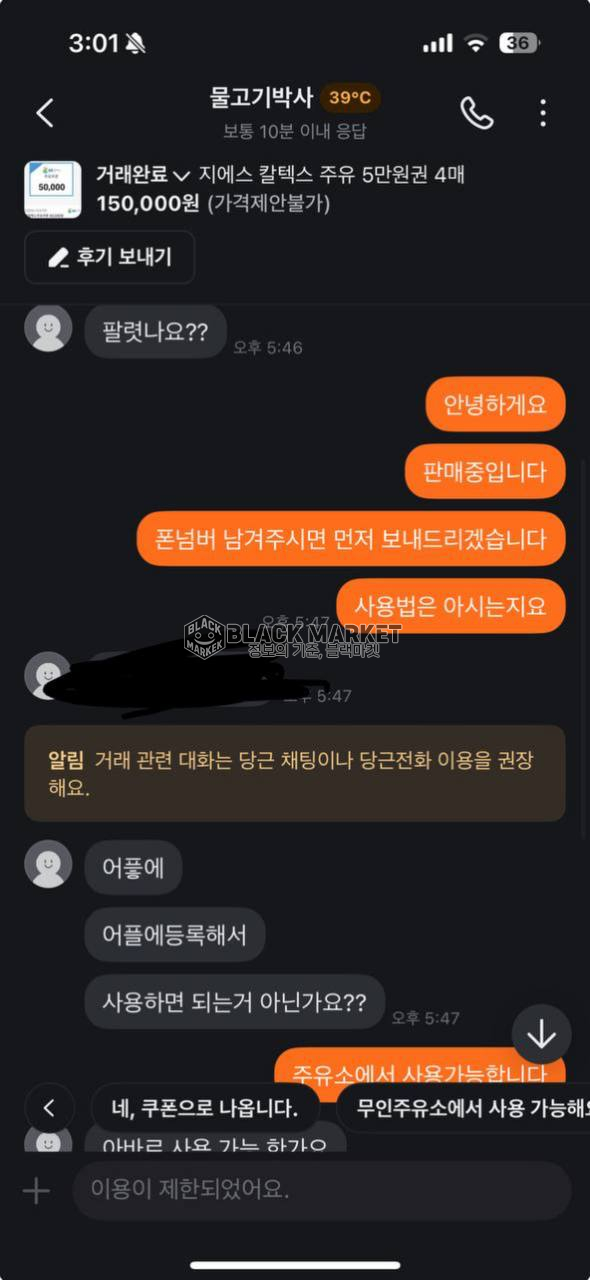Tap the message input field
Viewport: 590px width, 1280px height.
(x=322, y=1190)
